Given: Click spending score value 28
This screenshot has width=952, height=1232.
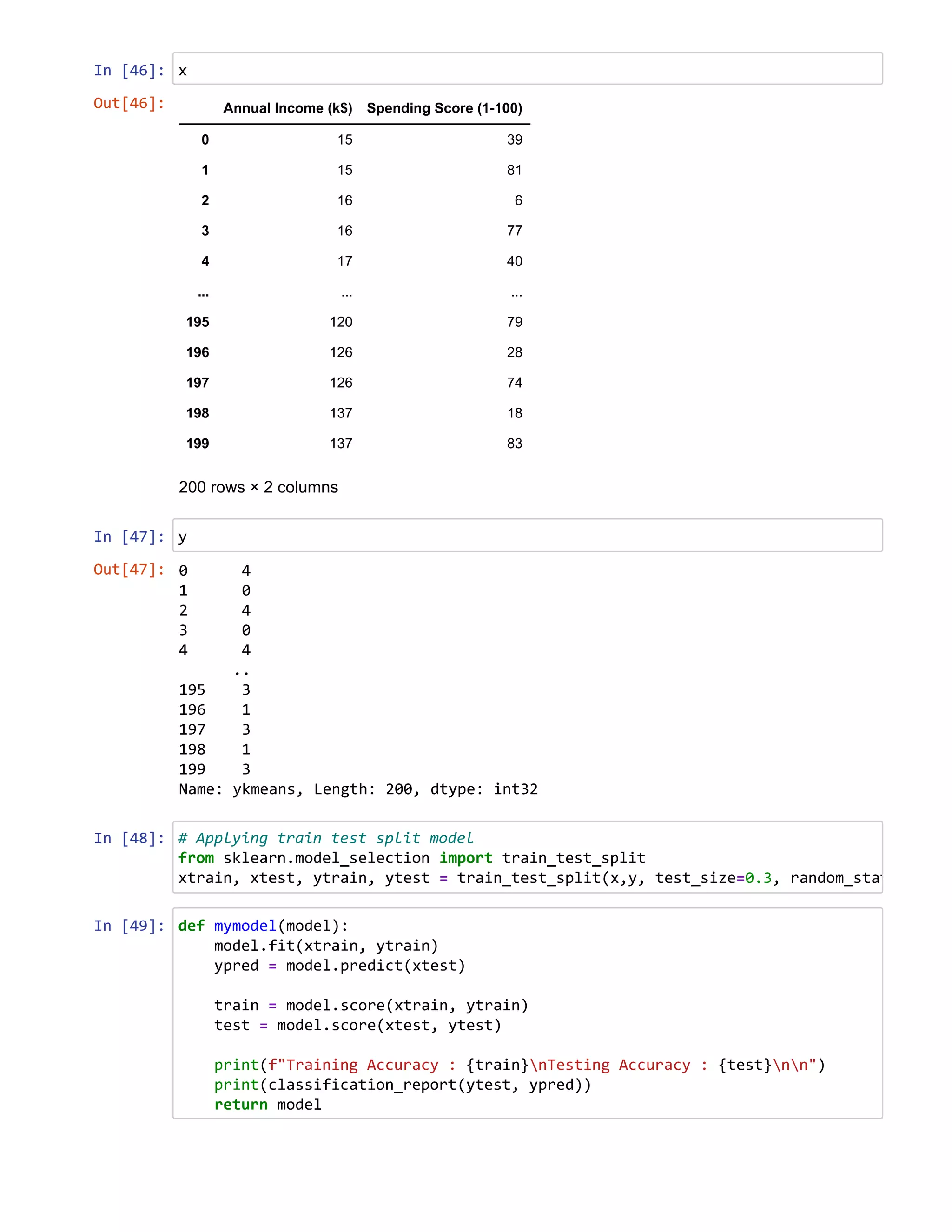Looking at the screenshot, I should tap(515, 352).
